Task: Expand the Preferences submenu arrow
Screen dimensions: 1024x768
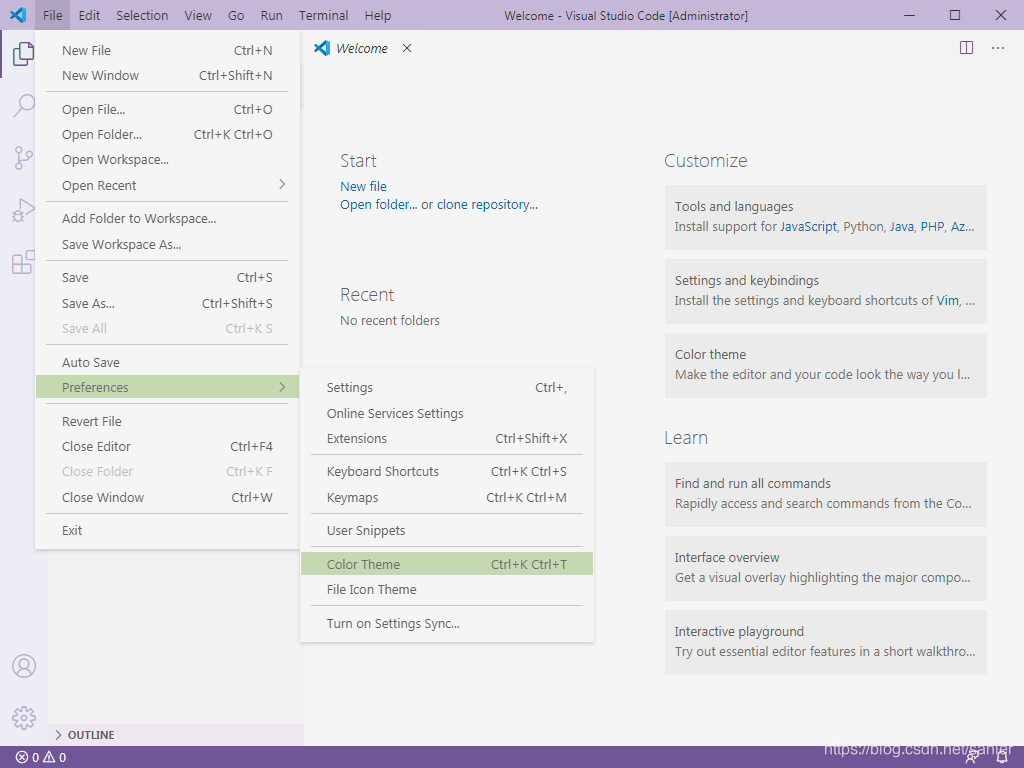Action: coord(282,387)
